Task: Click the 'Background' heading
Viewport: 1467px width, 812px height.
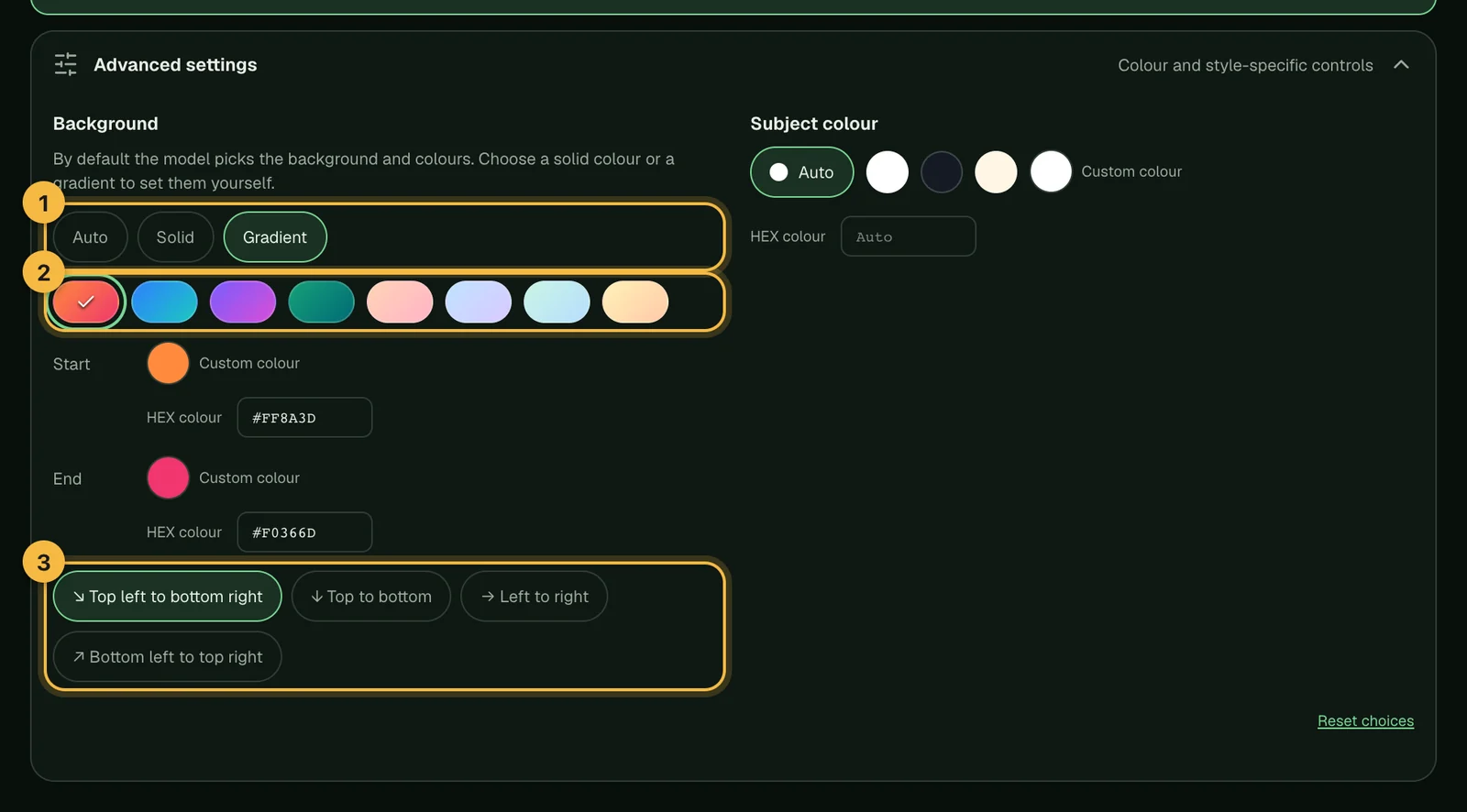Action: [105, 124]
